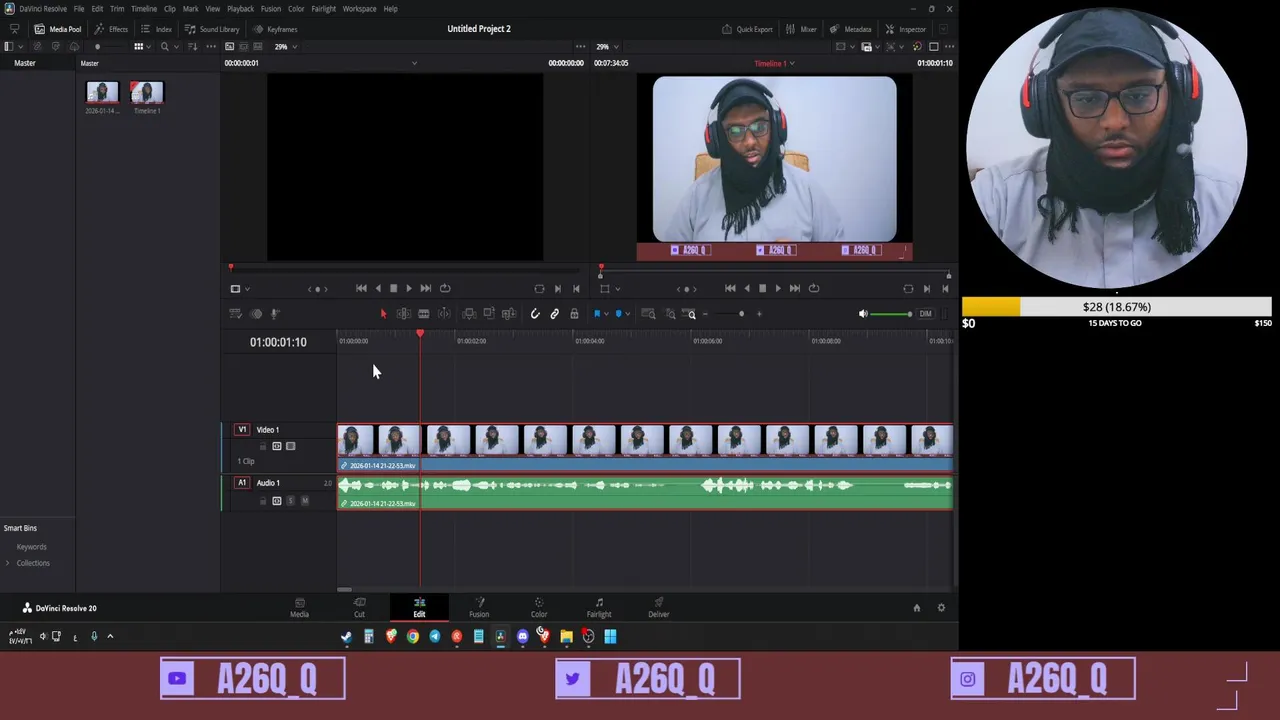
Task: Switch to the Deliver page
Action: (658, 607)
